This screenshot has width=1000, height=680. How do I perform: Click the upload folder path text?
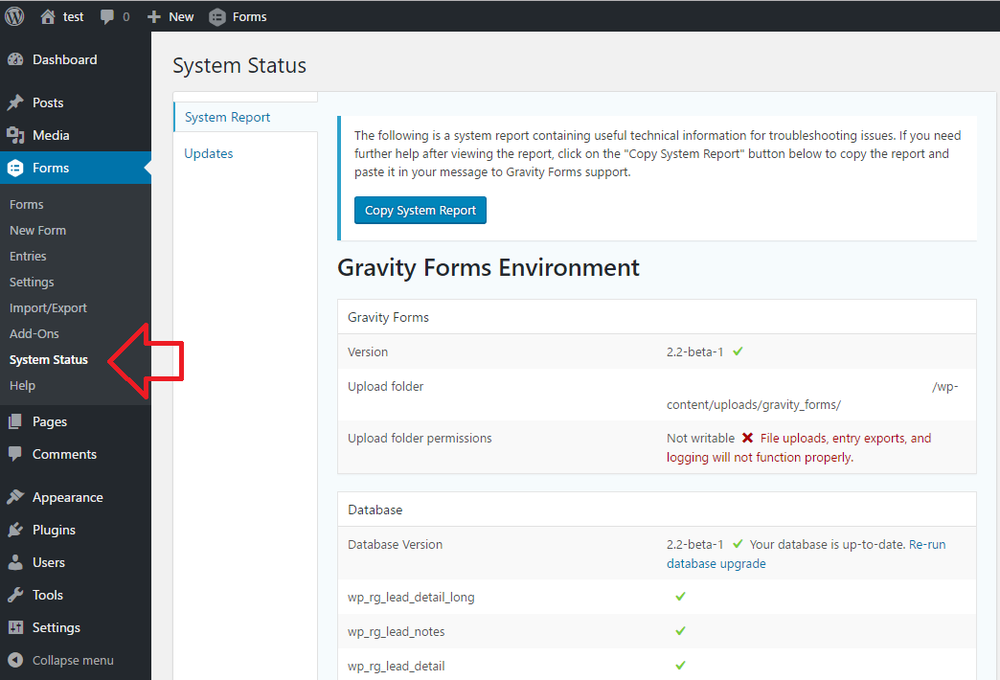[x=812, y=395]
